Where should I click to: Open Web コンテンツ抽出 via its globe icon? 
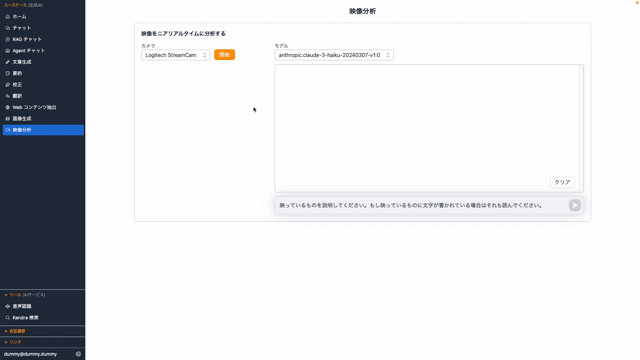click(7, 107)
